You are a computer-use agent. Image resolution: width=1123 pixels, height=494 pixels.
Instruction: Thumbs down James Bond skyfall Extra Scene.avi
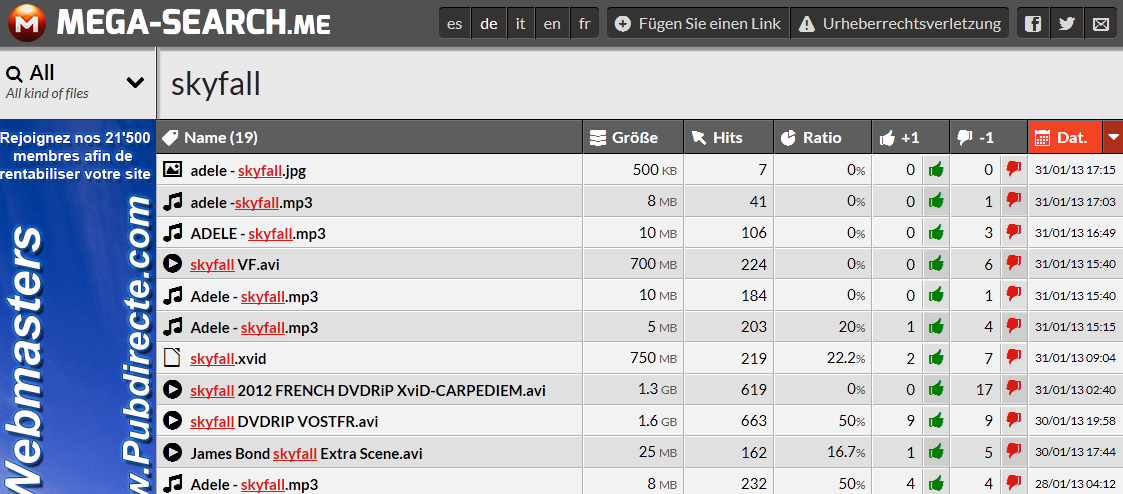[1013, 452]
